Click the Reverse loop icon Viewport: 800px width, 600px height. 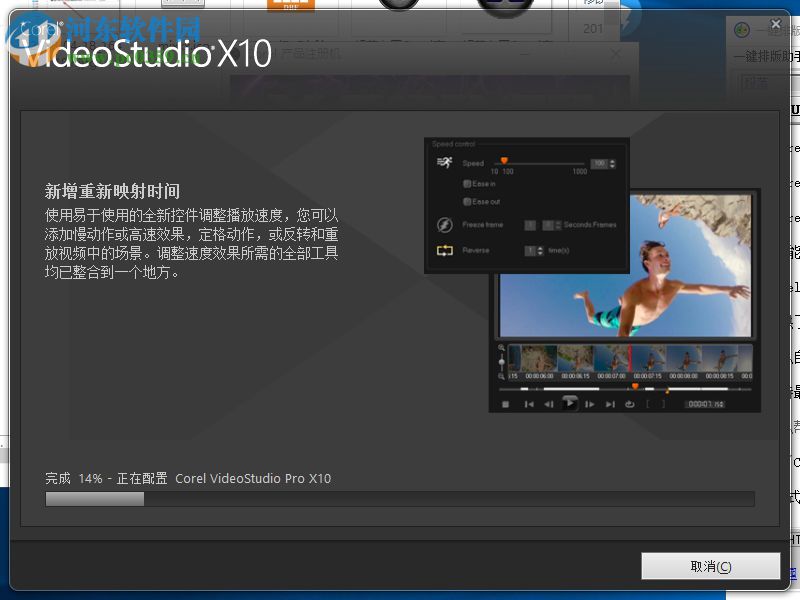click(x=445, y=251)
